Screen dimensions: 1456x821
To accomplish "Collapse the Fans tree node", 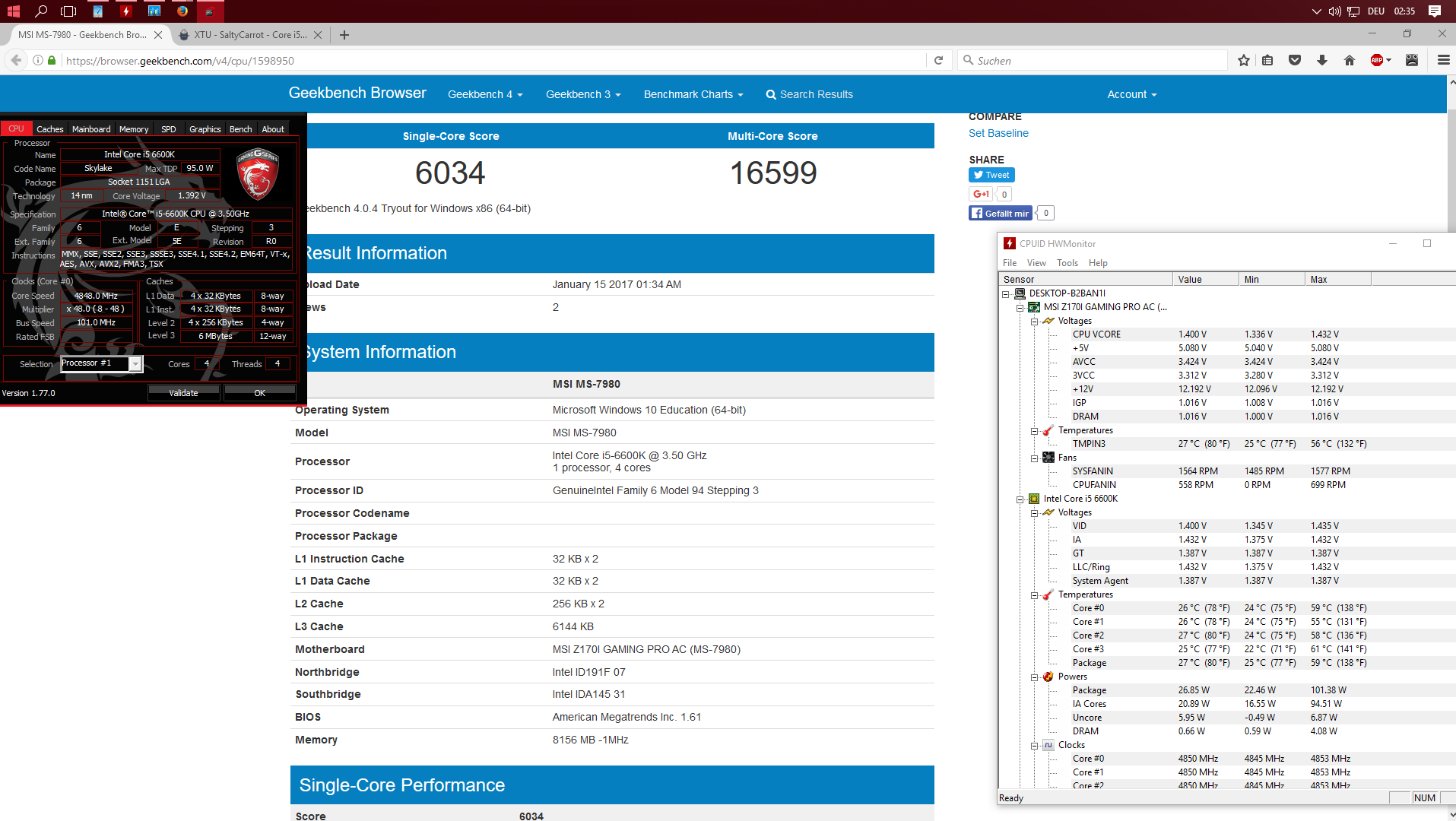I will (1035, 458).
